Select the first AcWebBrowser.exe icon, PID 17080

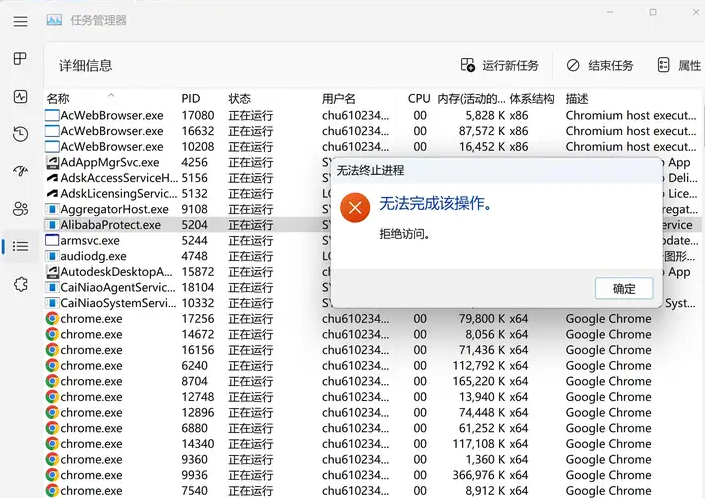(52, 115)
